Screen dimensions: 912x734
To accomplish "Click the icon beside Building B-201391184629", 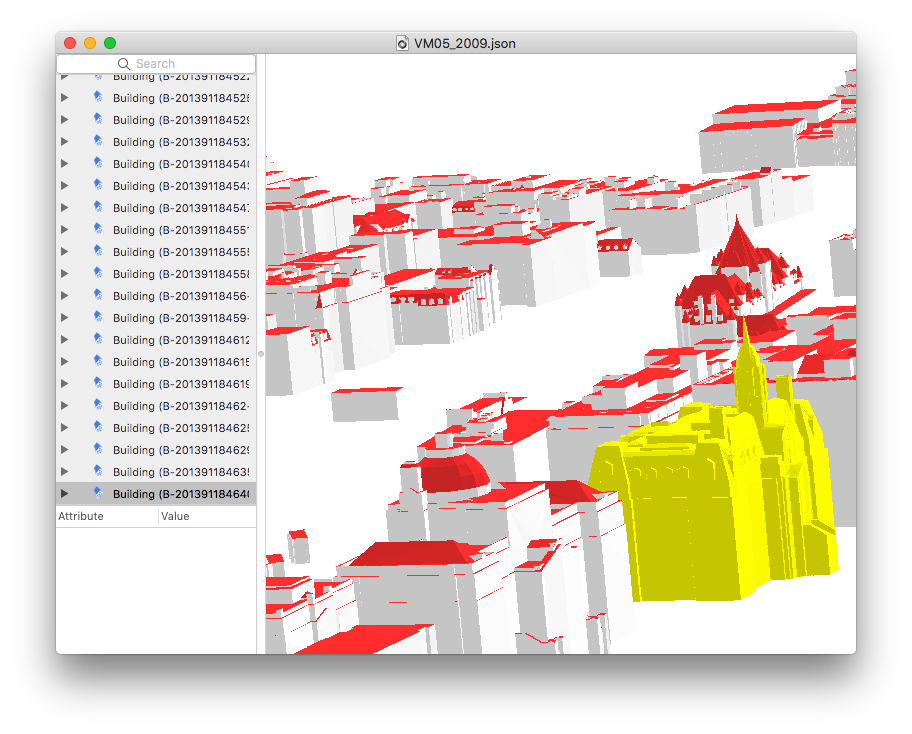I will (x=98, y=450).
